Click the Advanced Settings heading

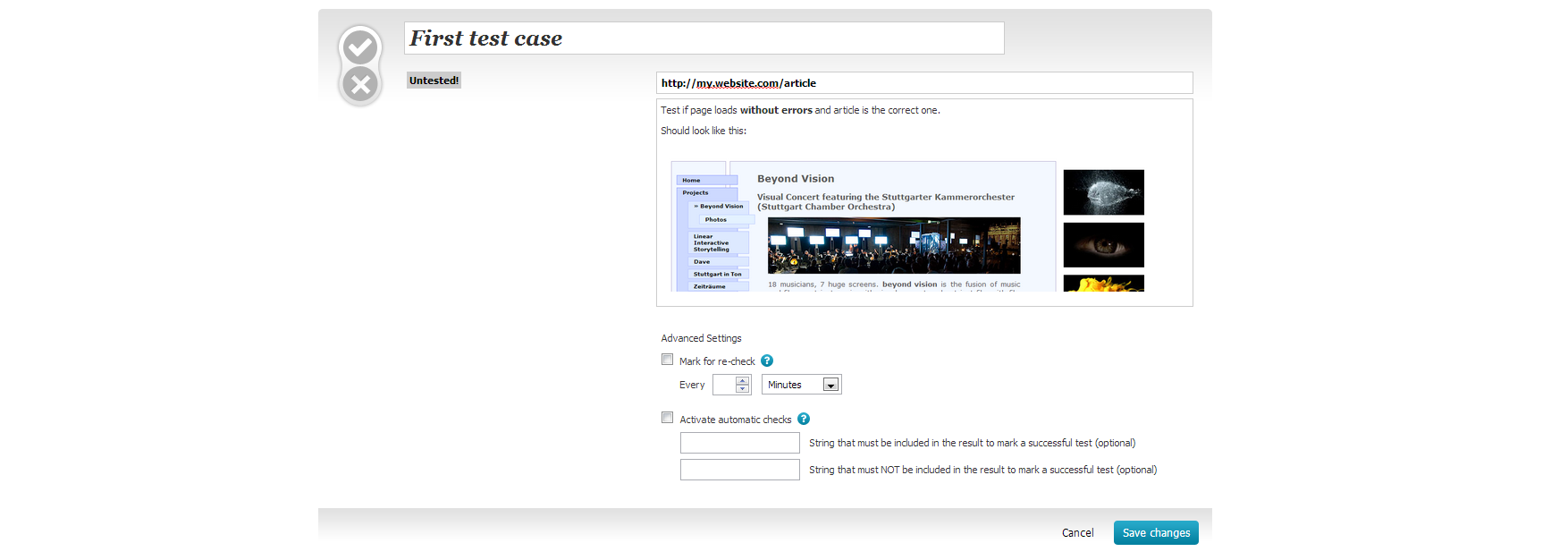tap(701, 338)
